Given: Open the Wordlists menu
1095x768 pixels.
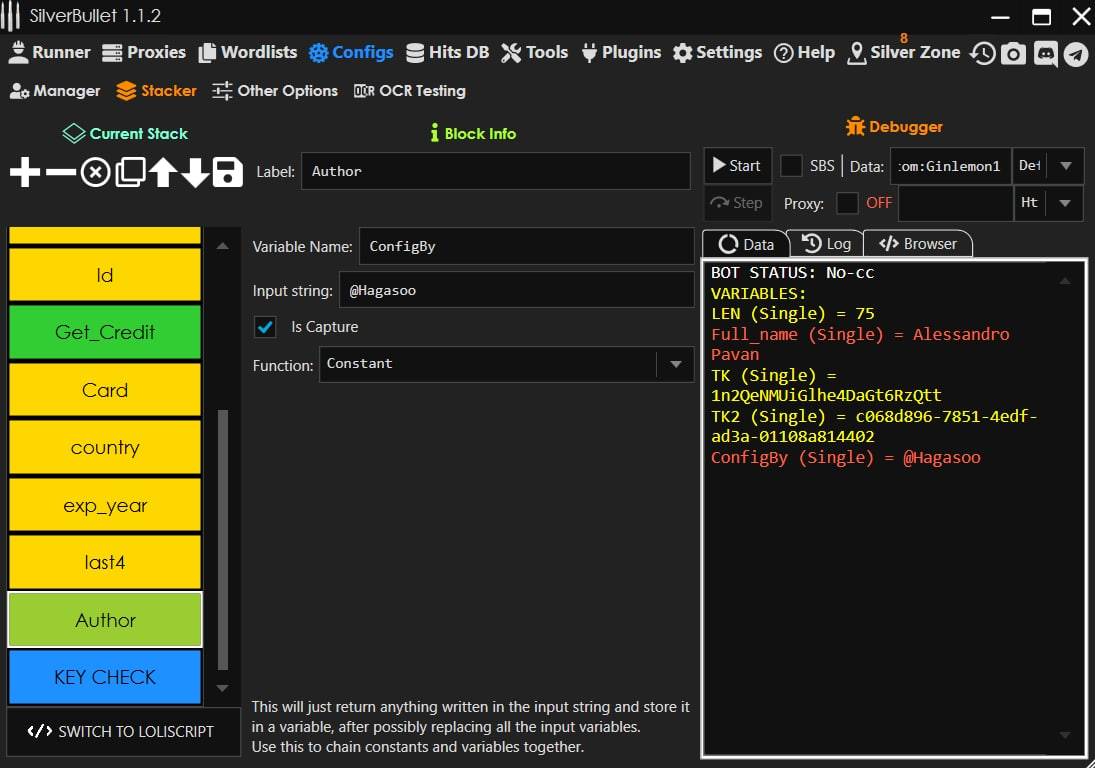Looking at the screenshot, I should pyautogui.click(x=248, y=52).
